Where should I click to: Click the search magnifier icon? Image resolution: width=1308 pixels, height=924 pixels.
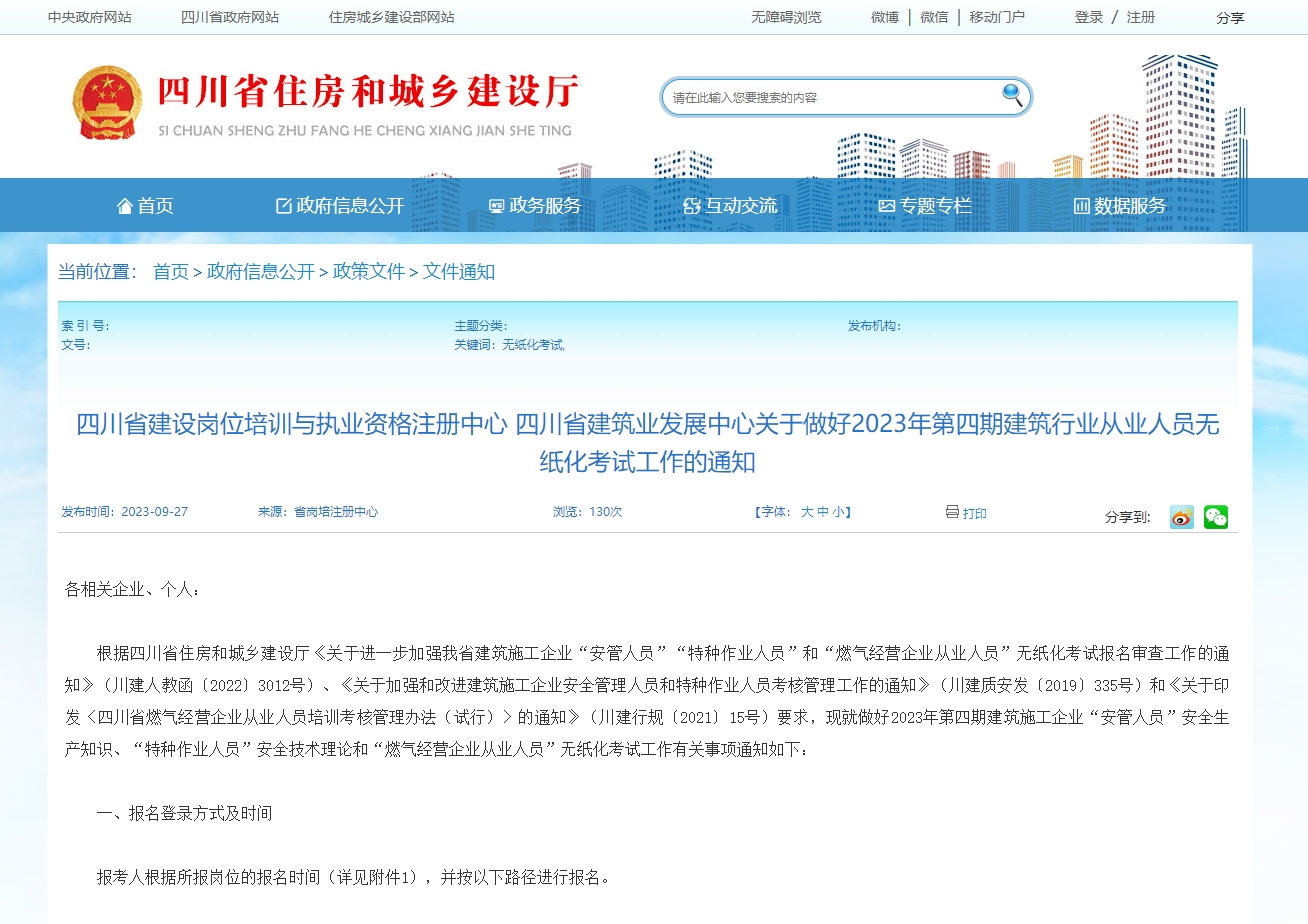pyautogui.click(x=1013, y=96)
